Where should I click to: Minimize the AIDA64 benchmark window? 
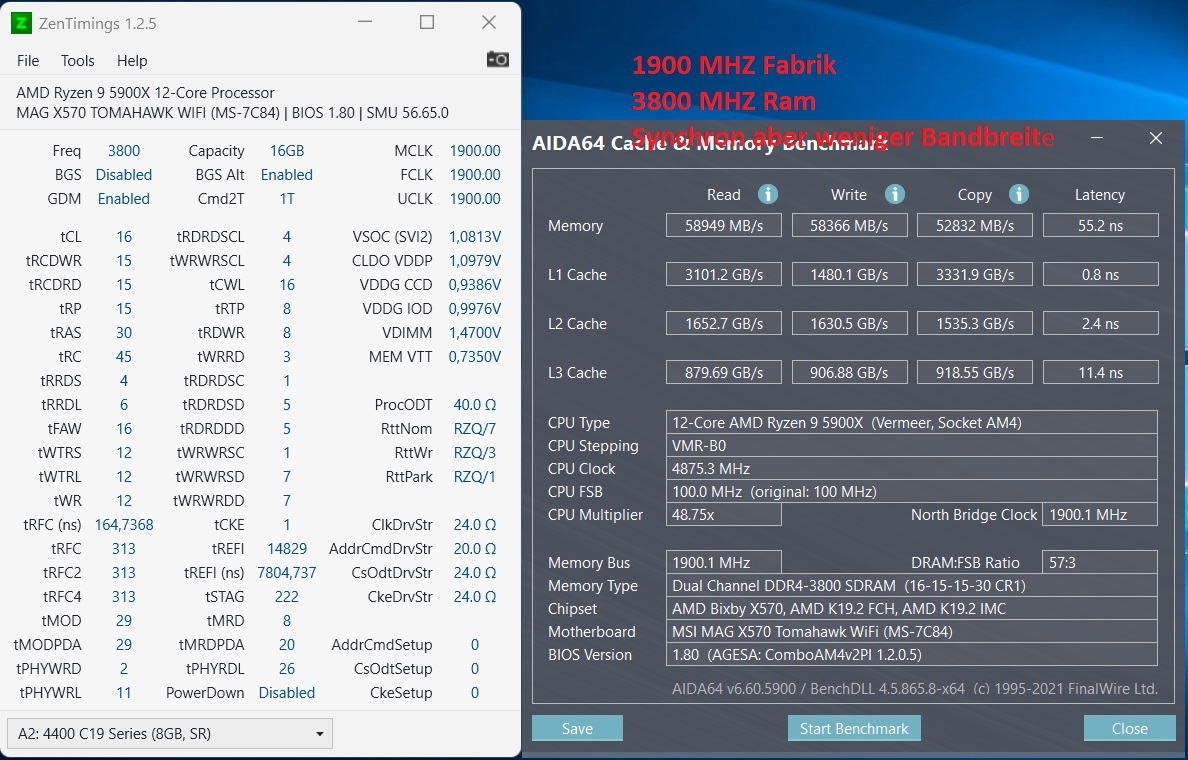coord(1097,138)
